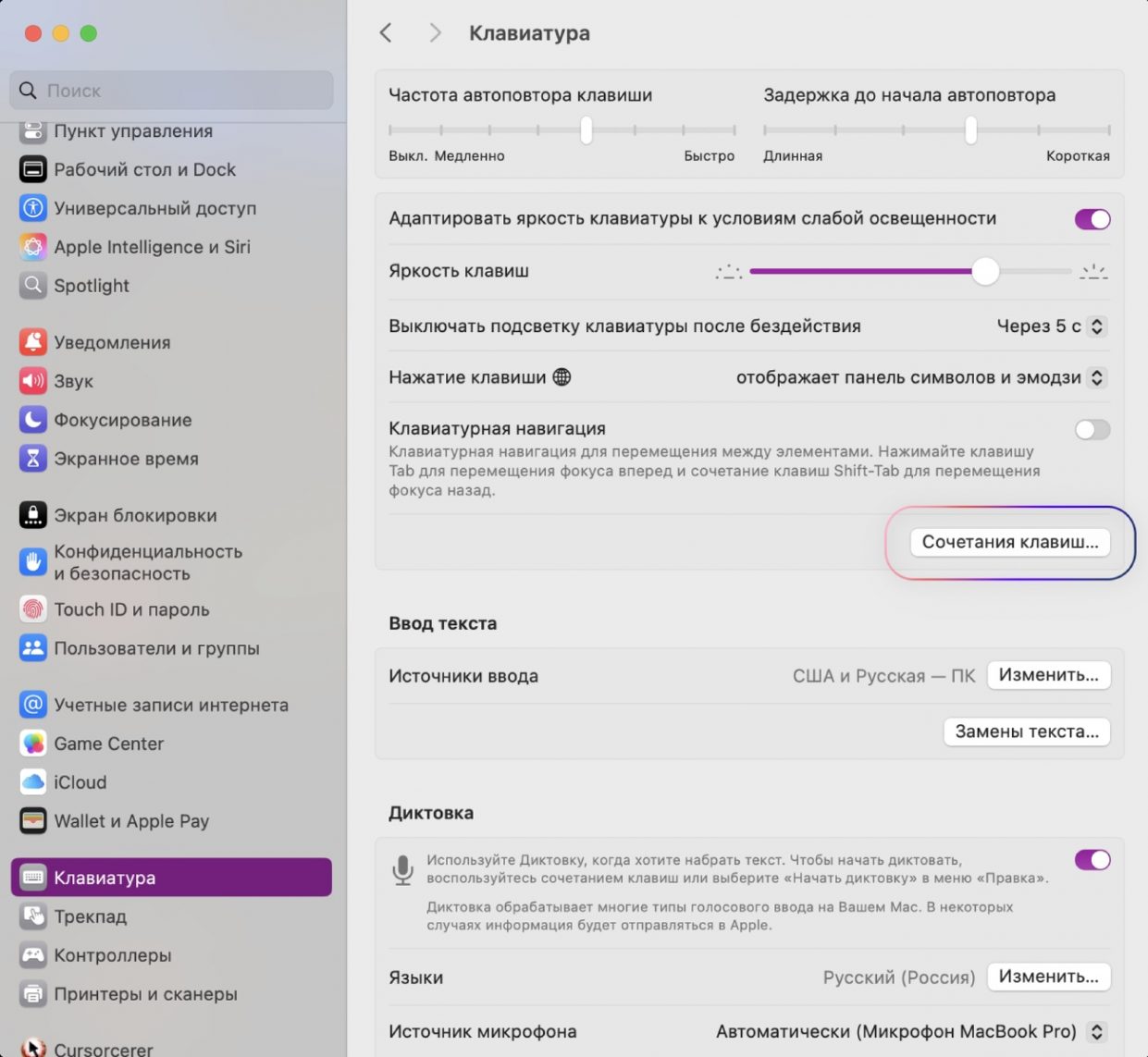1148x1057 pixels.
Task: Click the Звук speaker icon
Action: point(33,381)
